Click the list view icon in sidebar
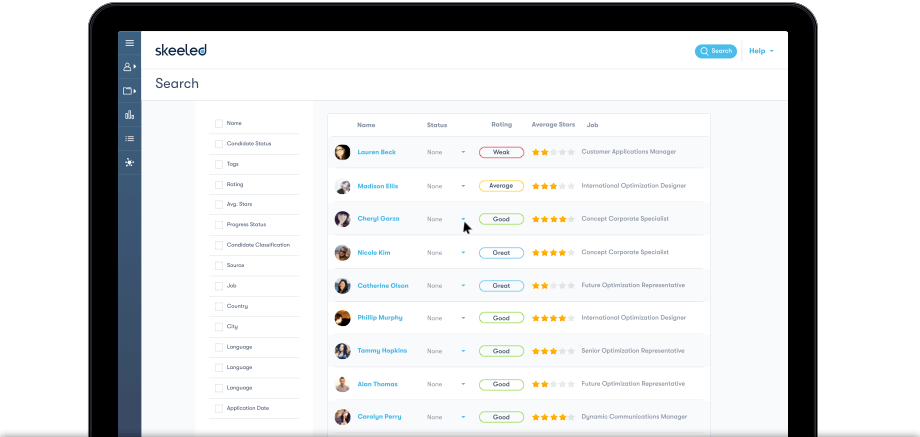The height and width of the screenshot is (437, 920). (129, 139)
